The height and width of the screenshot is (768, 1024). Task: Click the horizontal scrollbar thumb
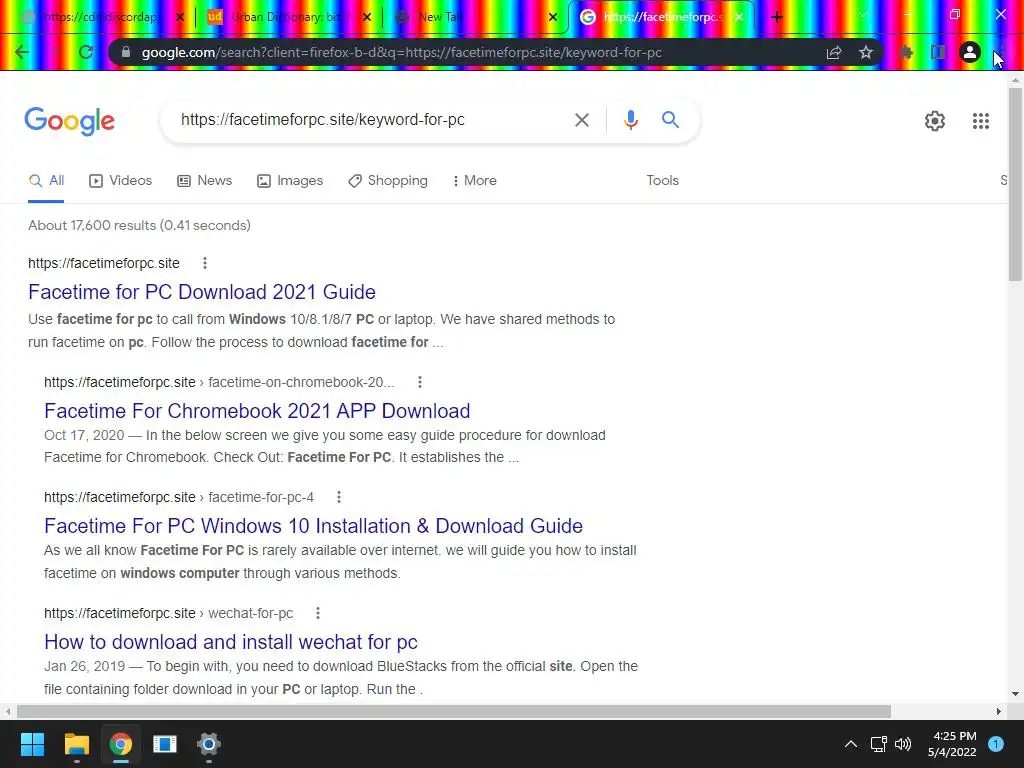coord(454,711)
